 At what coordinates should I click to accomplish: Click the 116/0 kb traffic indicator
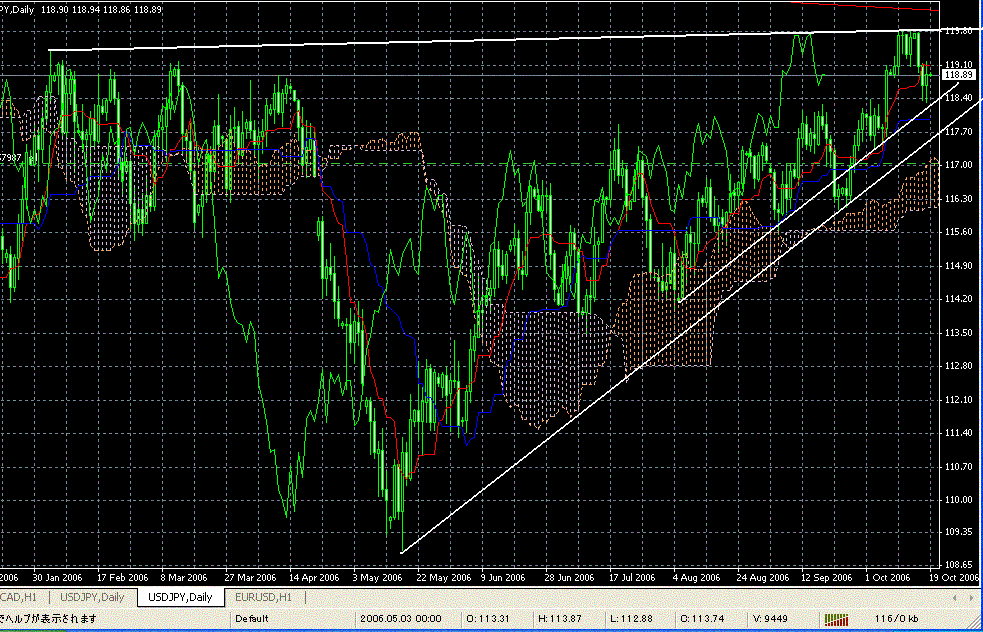click(896, 619)
